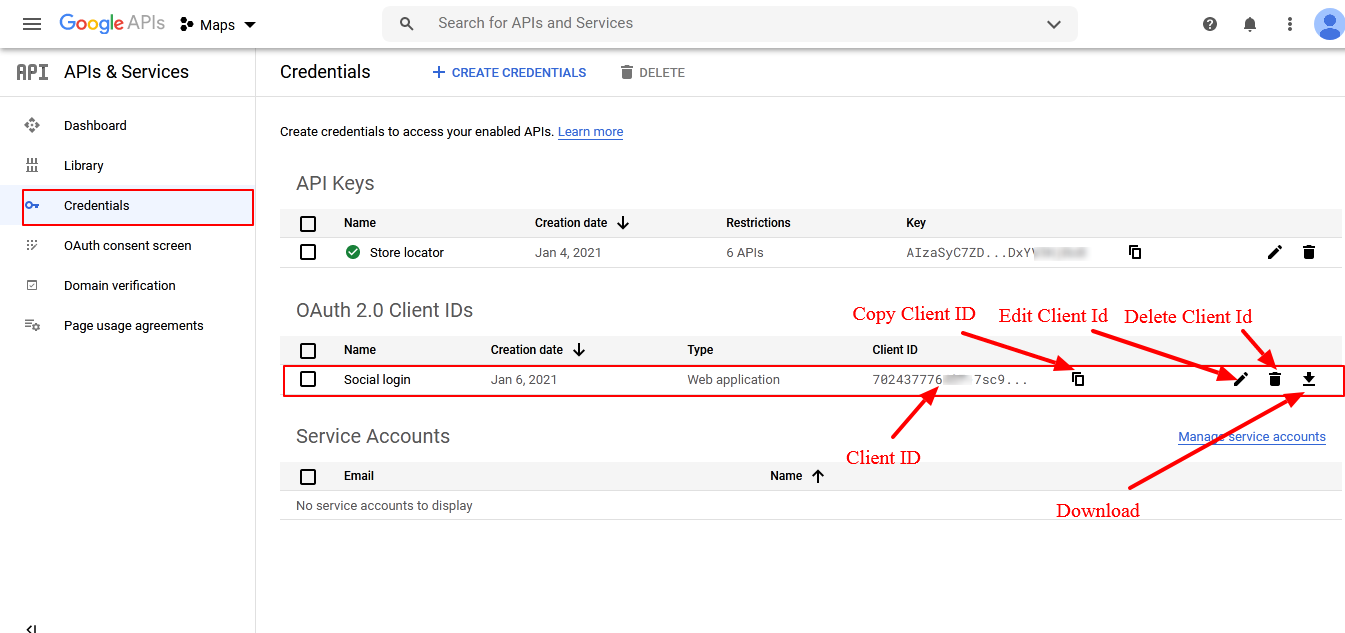Open the help question mark icon

(1210, 24)
